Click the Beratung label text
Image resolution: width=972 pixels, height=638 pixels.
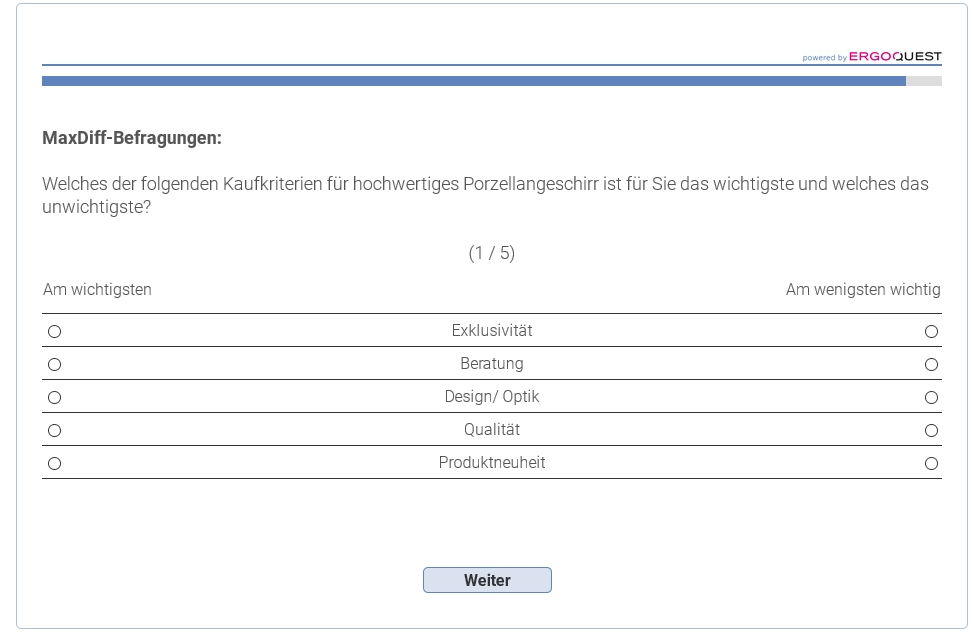[491, 364]
